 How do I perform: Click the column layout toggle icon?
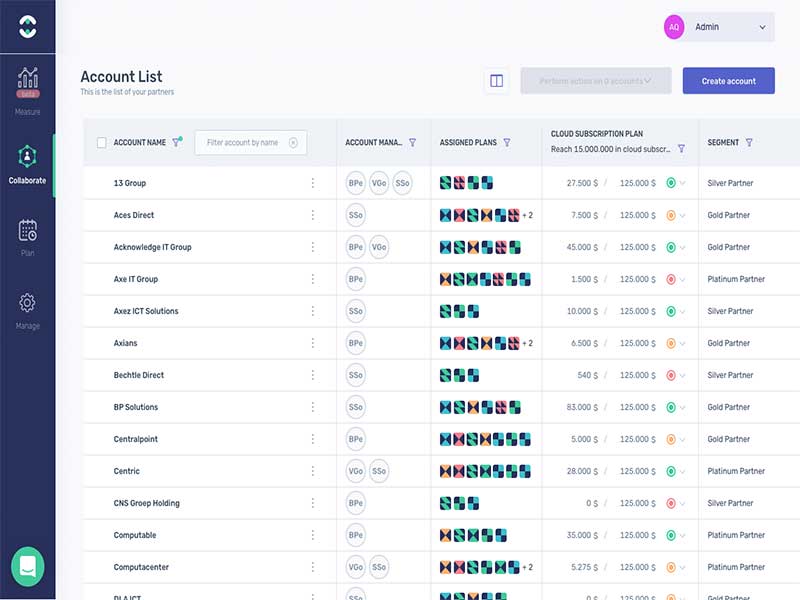tap(496, 81)
